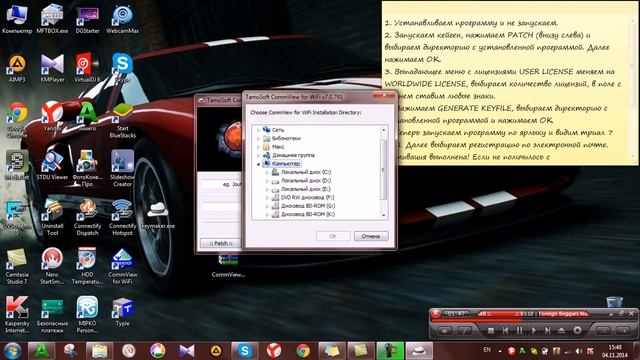Expand the Макс user folder node
This screenshot has height=360, width=640.
click(x=258, y=147)
